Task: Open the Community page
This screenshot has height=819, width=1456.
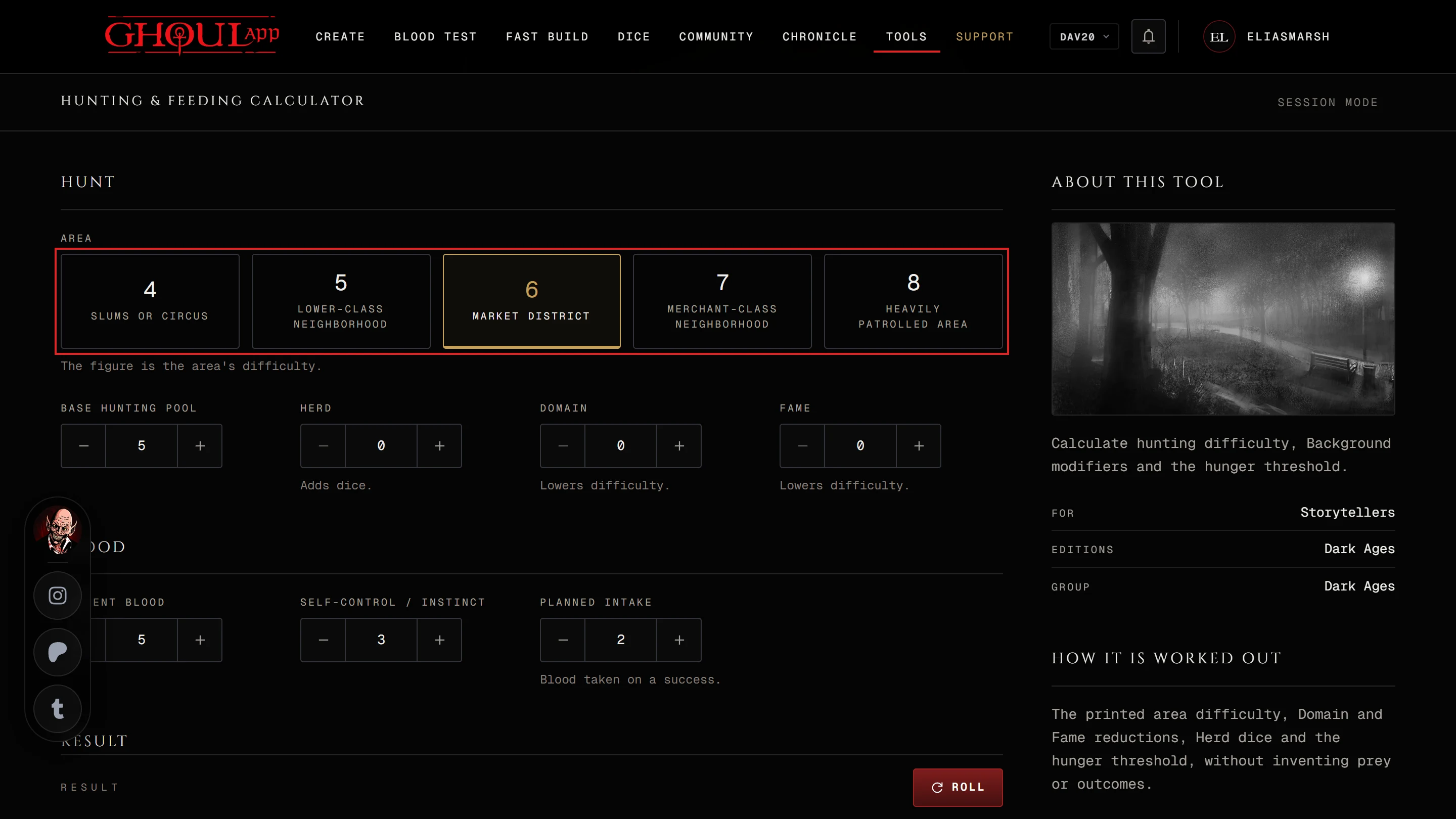Action: coord(716,37)
